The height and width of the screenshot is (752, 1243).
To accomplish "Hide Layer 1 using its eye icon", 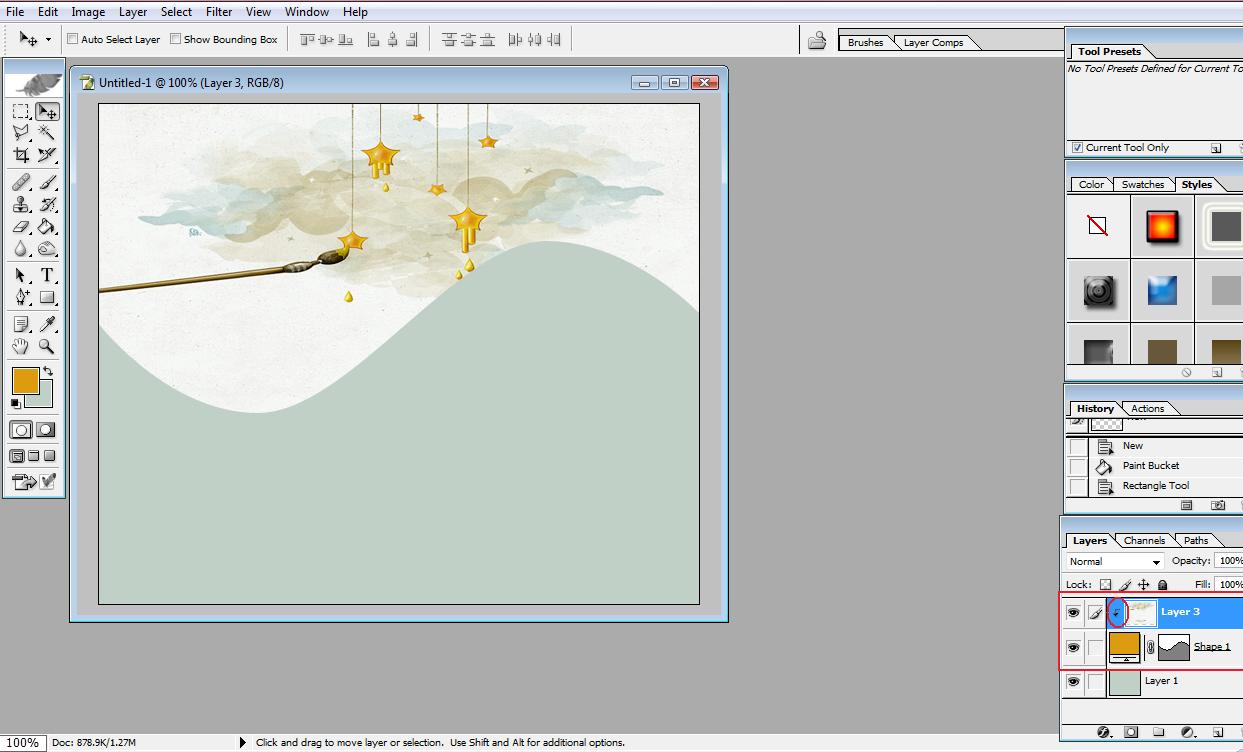I will coord(1073,682).
